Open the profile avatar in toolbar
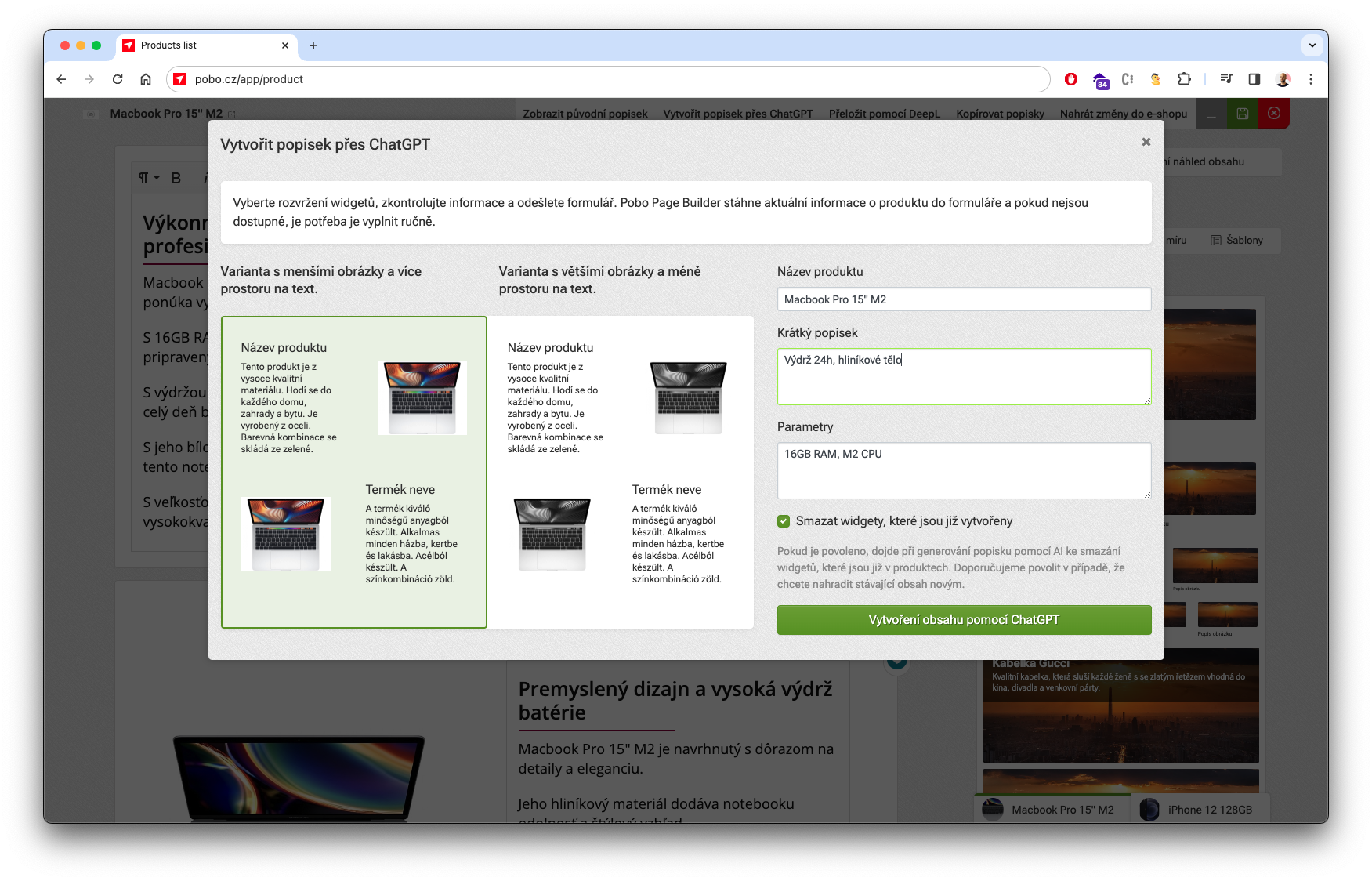Viewport: 1372px width, 881px height. [1283, 79]
